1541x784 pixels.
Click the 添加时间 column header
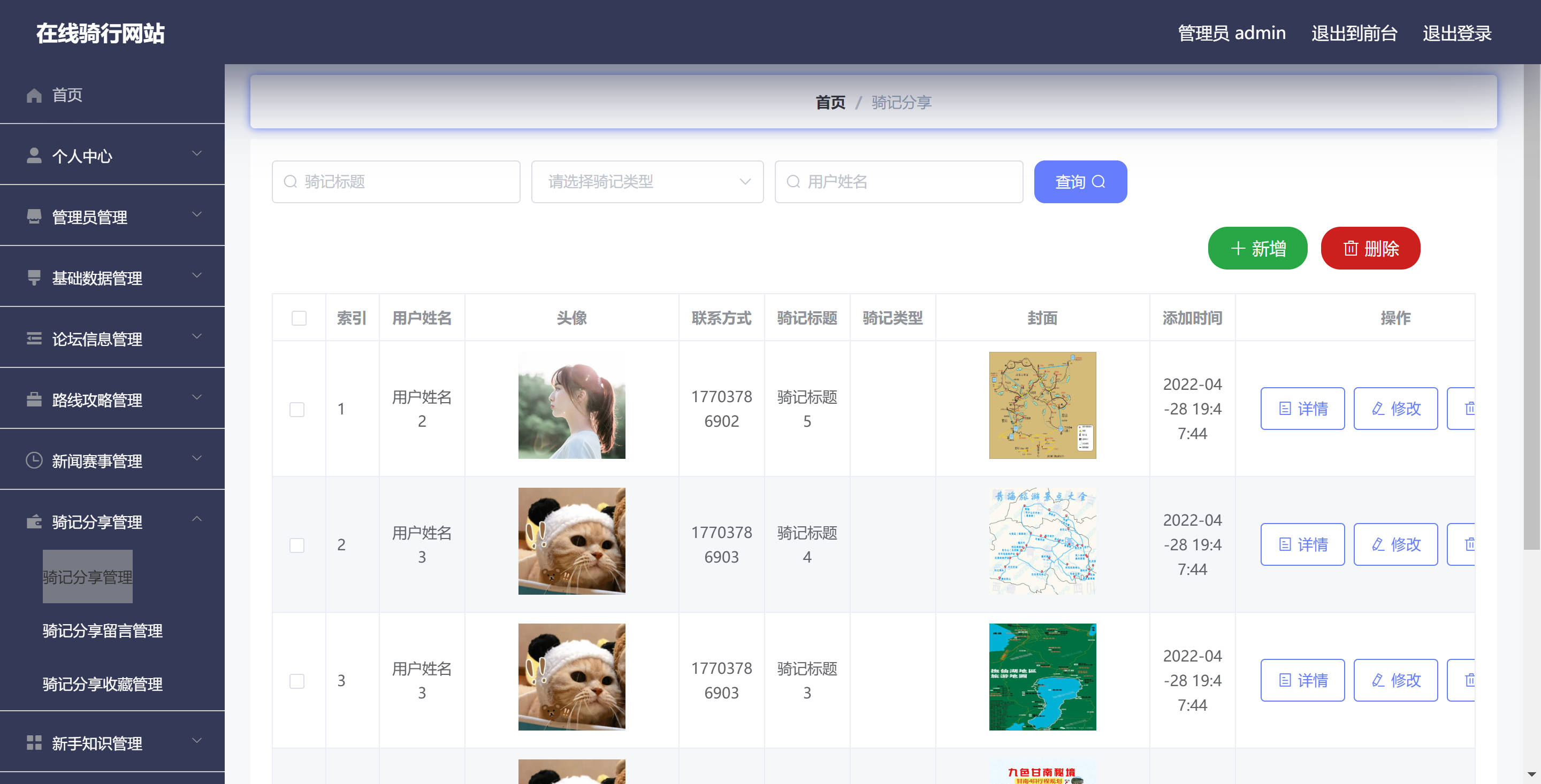coord(1192,318)
